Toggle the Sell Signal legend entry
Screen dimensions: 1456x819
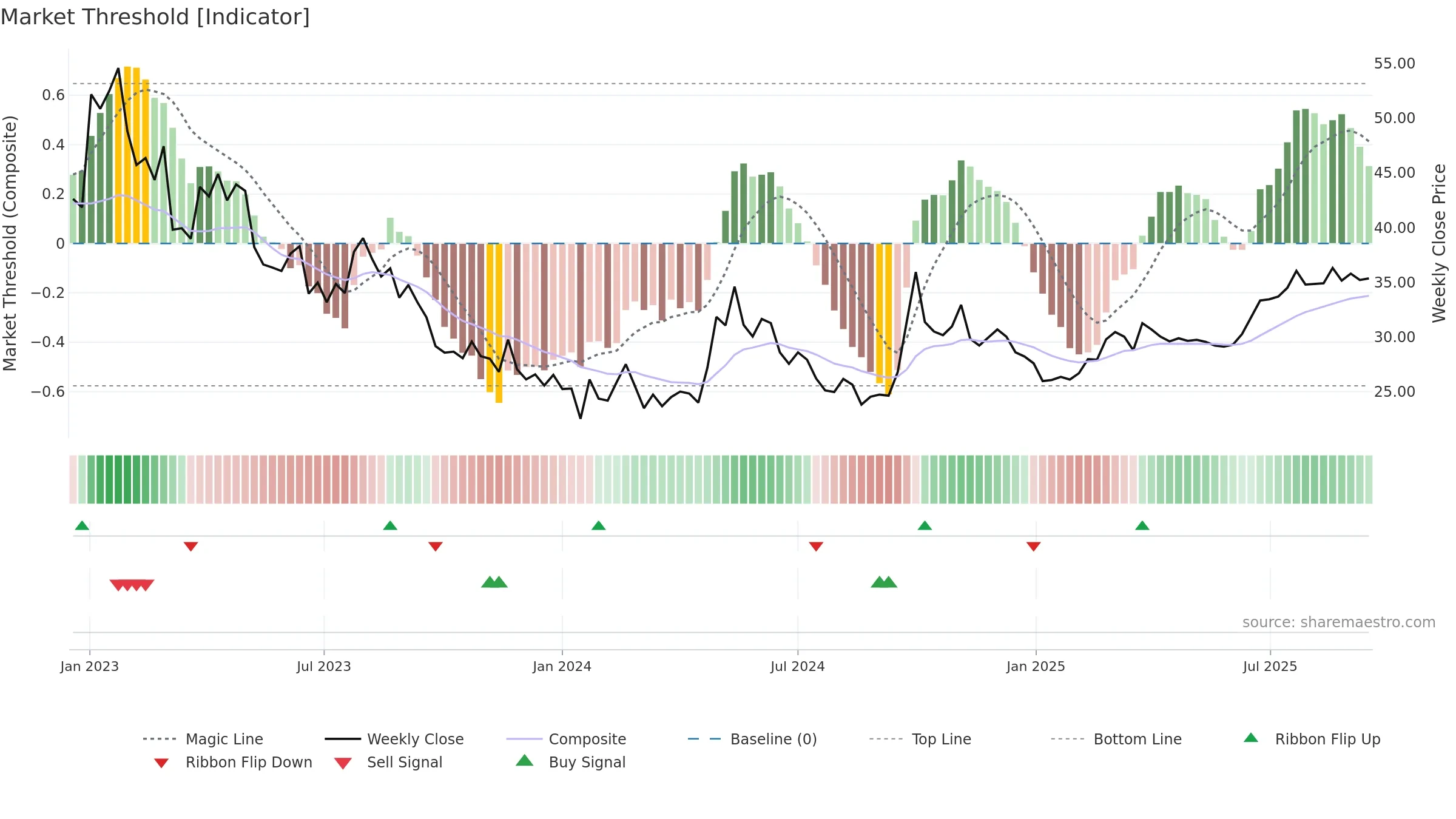388,762
